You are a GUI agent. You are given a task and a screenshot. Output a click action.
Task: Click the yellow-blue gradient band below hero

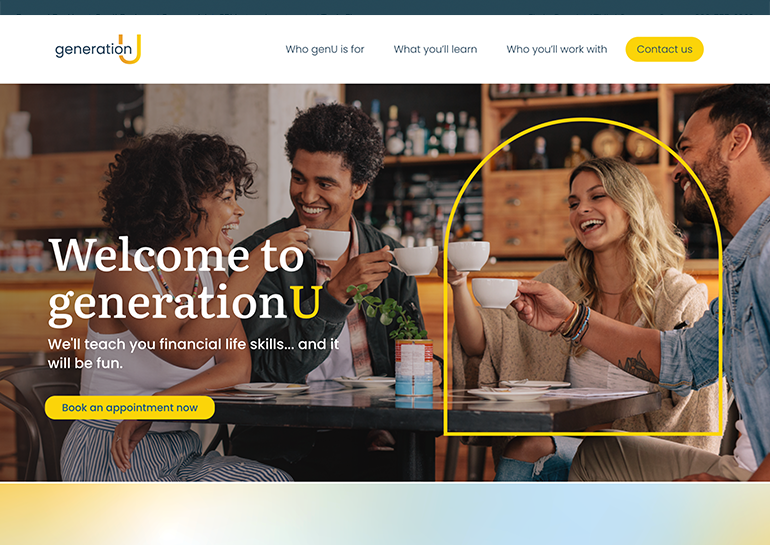click(385, 514)
